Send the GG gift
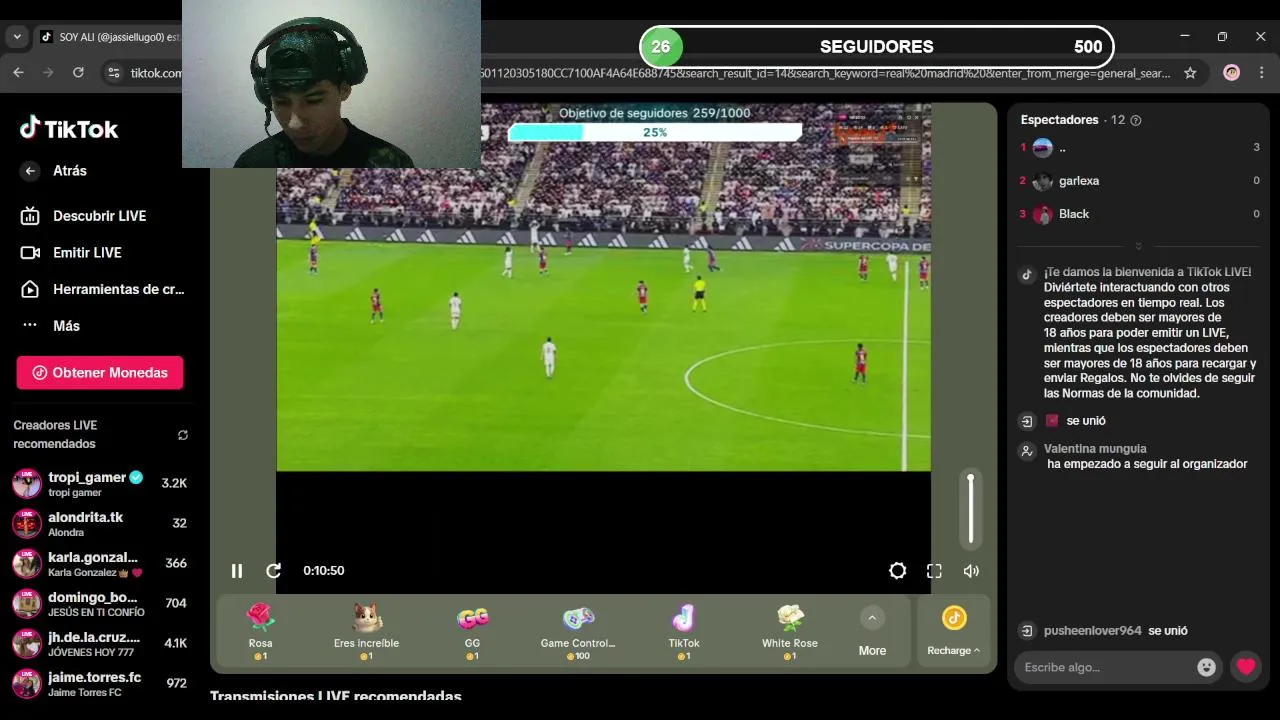The height and width of the screenshot is (720, 1280). tap(472, 631)
